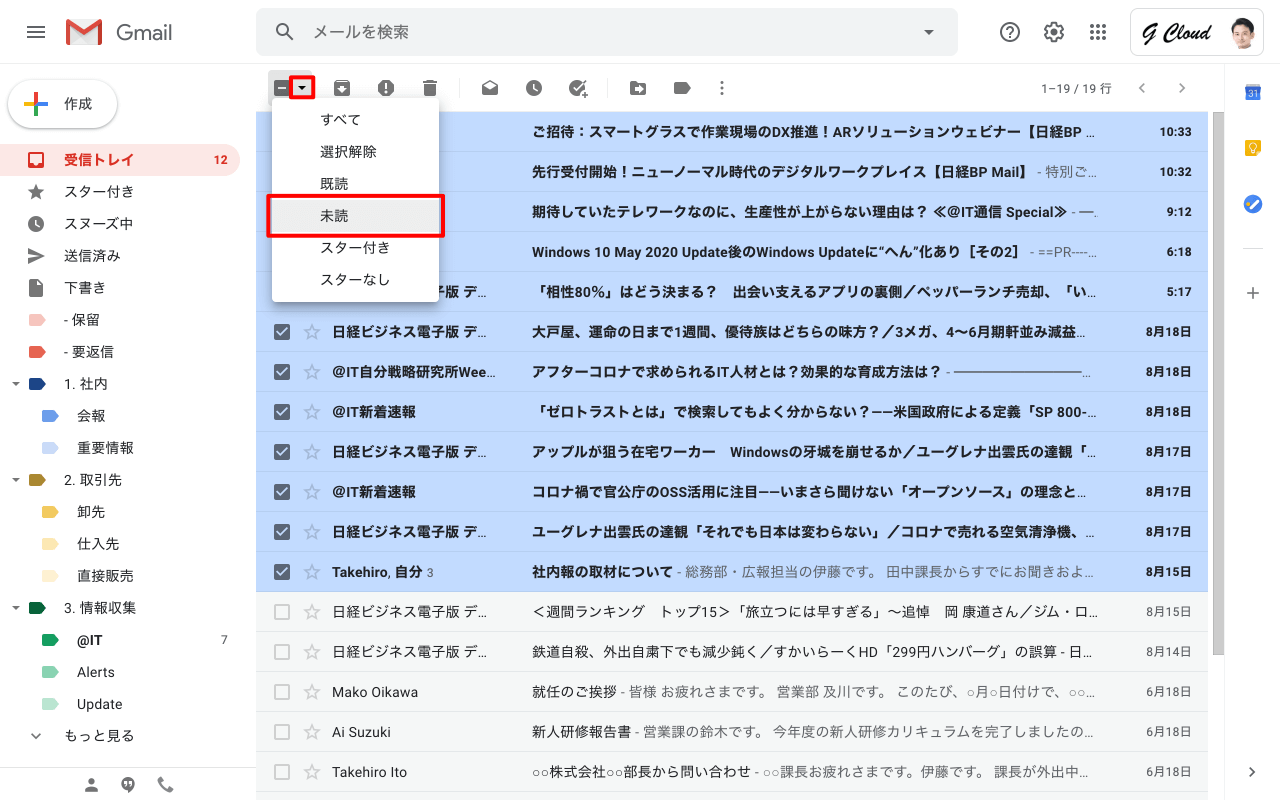Open Google Tasks side panel icon
The height and width of the screenshot is (800, 1280).
coord(1252,204)
